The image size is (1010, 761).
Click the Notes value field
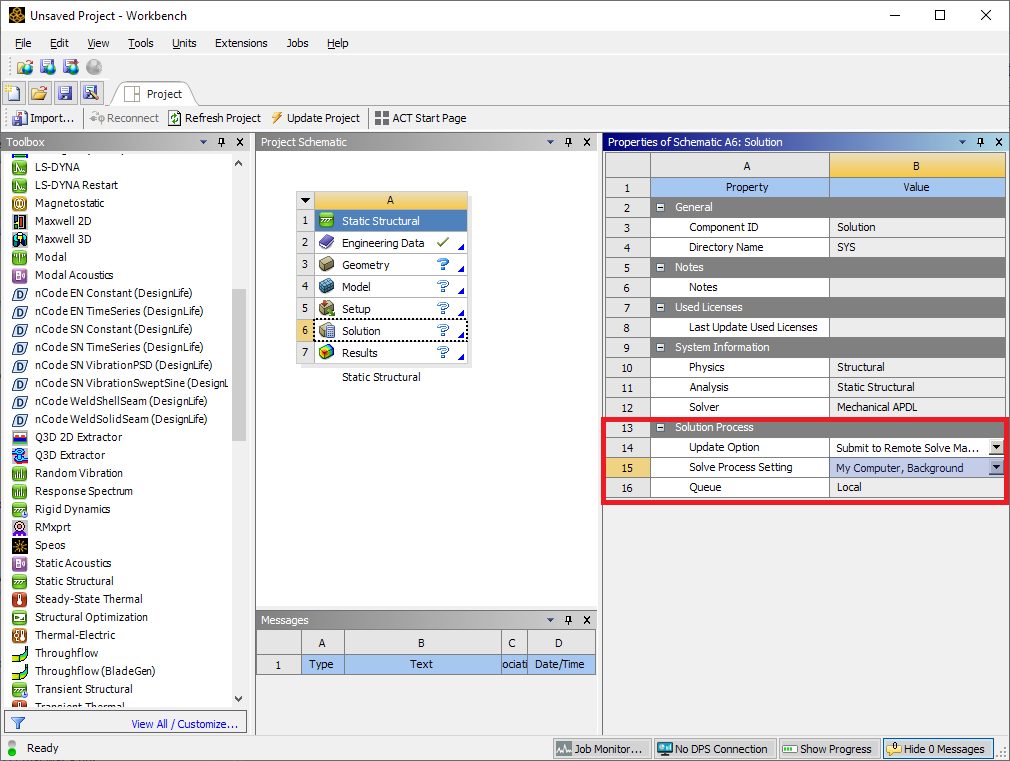(916, 287)
